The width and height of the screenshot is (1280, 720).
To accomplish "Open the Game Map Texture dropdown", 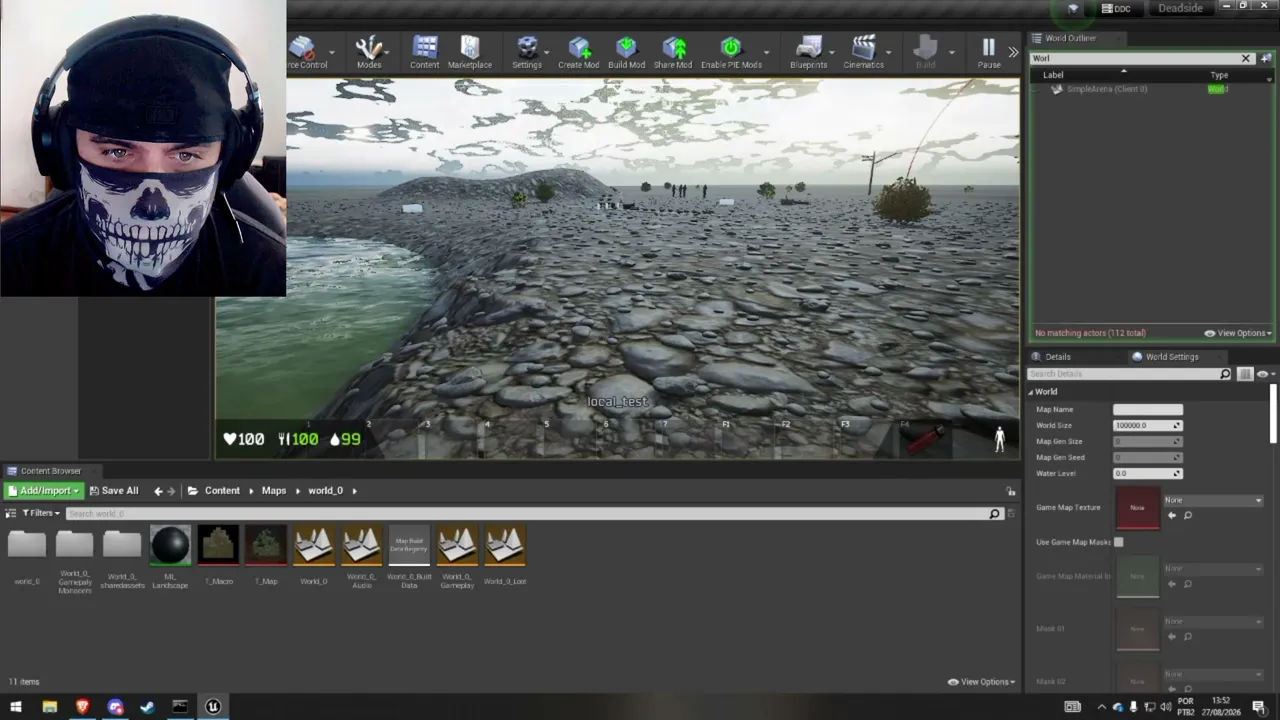I will click(x=1213, y=500).
